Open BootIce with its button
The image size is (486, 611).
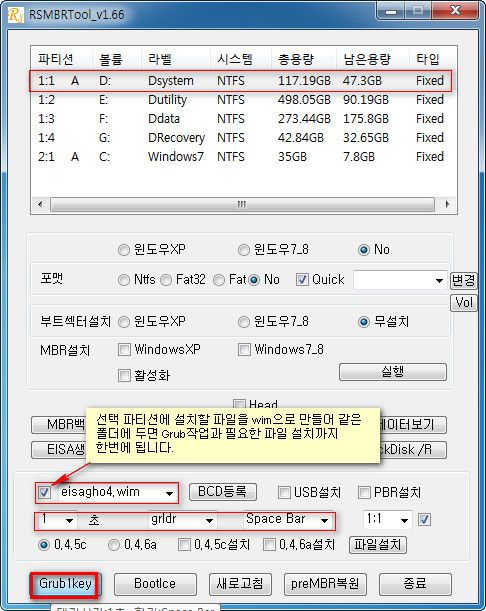pyautogui.click(x=155, y=584)
